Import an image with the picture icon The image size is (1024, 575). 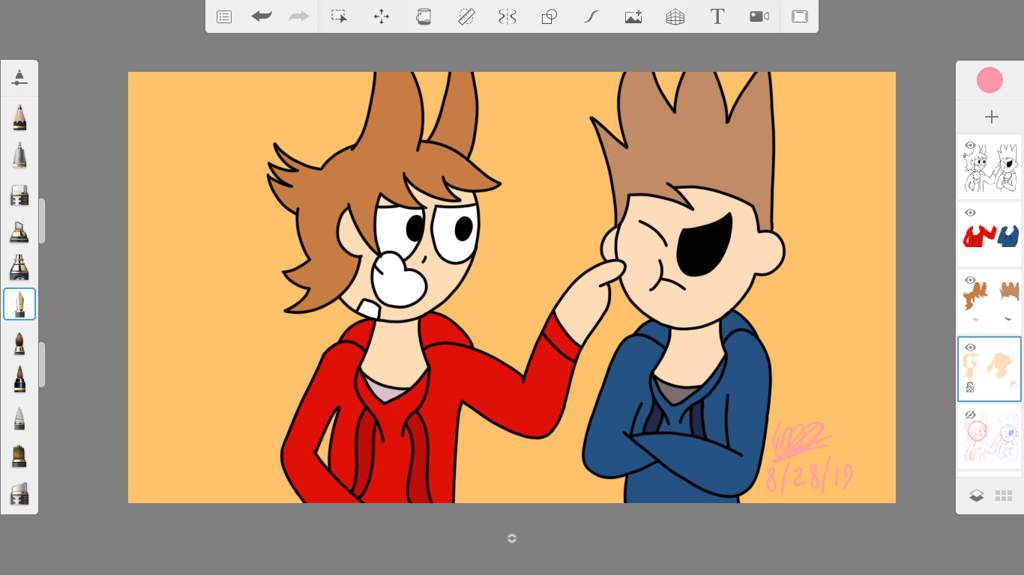[633, 16]
